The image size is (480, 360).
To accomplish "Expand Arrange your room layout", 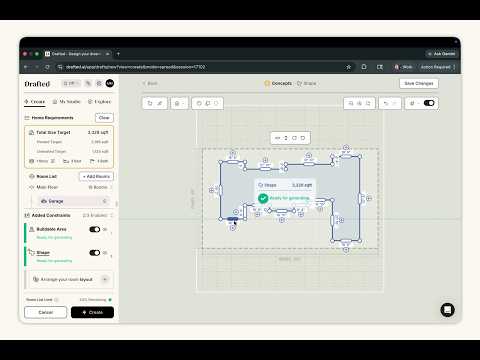I will tap(105, 279).
